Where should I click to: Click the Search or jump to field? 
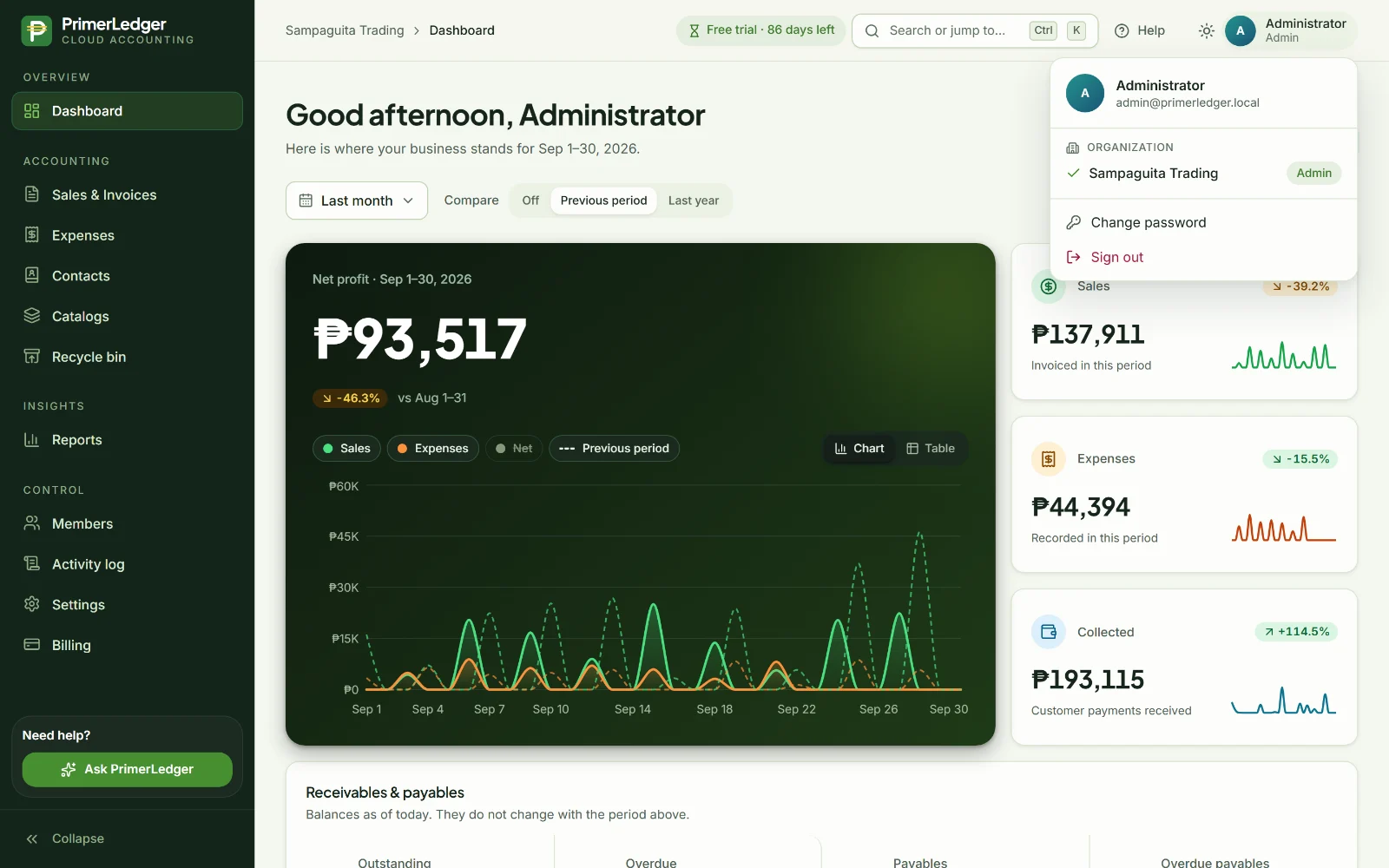pyautogui.click(x=975, y=30)
